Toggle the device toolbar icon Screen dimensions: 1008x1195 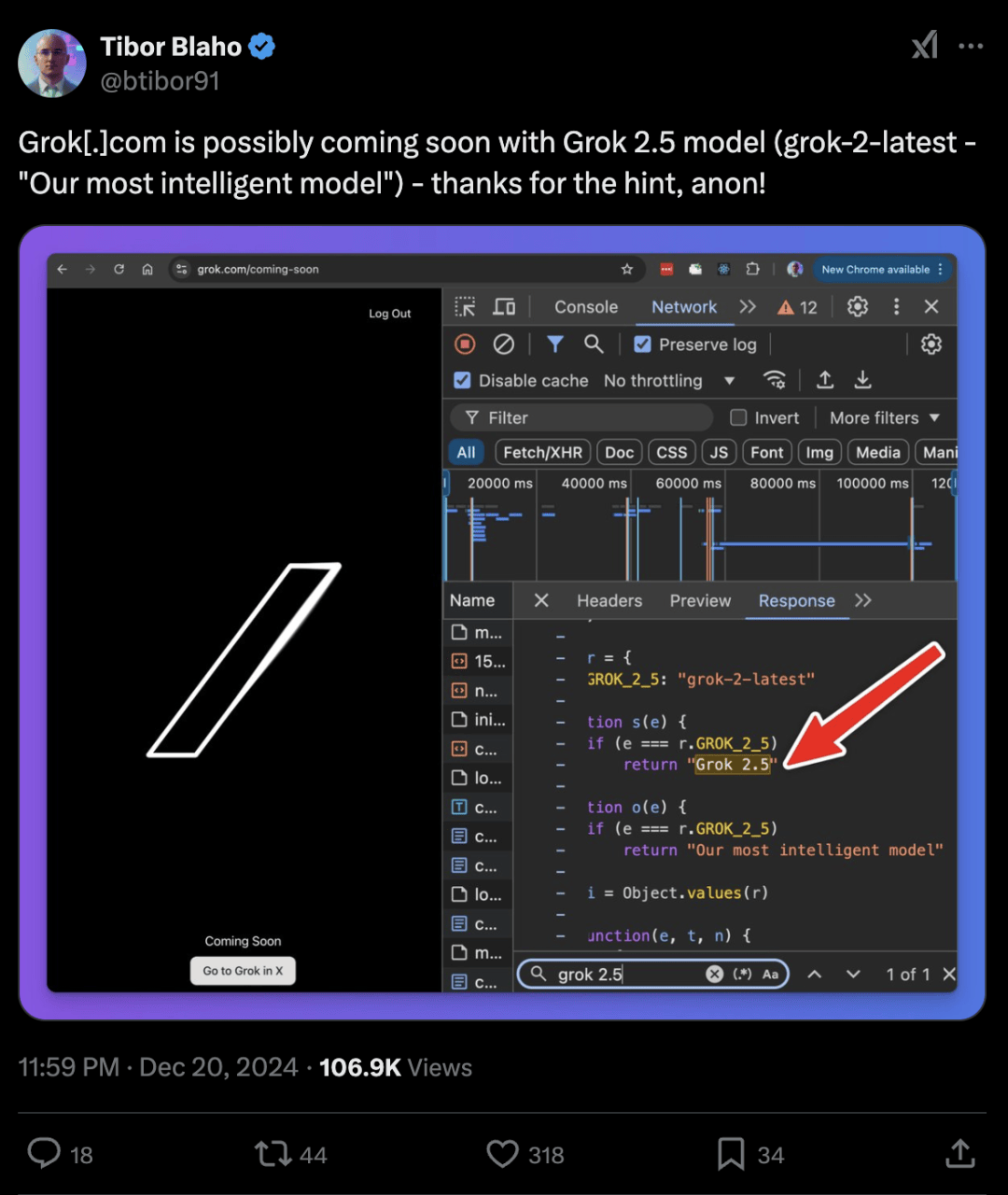tap(504, 307)
